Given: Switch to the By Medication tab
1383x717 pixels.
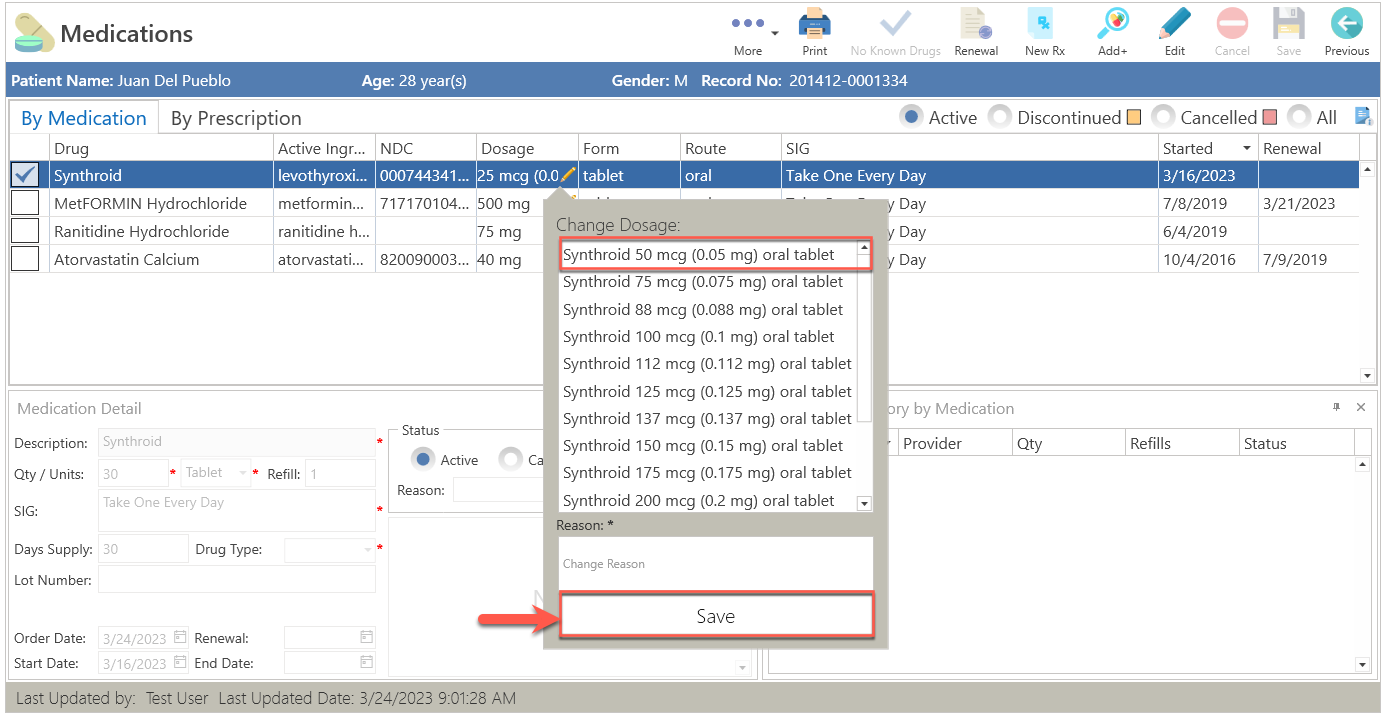Looking at the screenshot, I should coord(84,118).
